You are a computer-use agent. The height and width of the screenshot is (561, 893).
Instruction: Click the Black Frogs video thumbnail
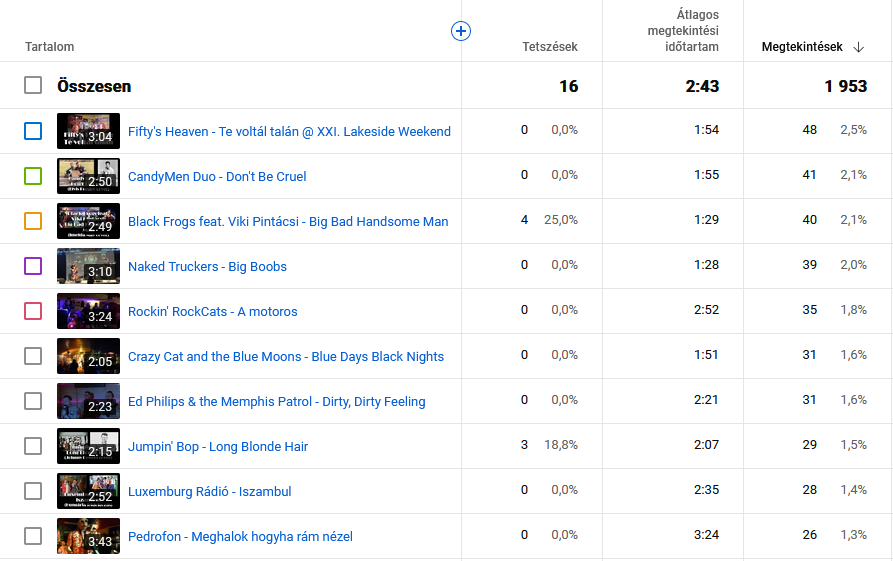(88, 221)
